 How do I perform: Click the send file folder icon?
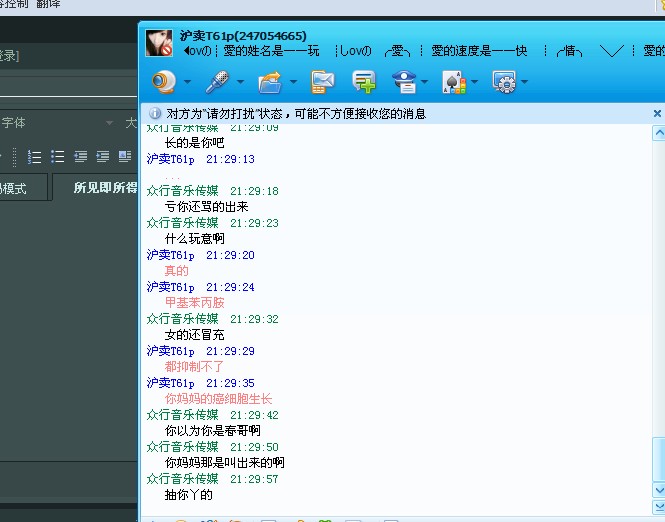pyautogui.click(x=269, y=81)
